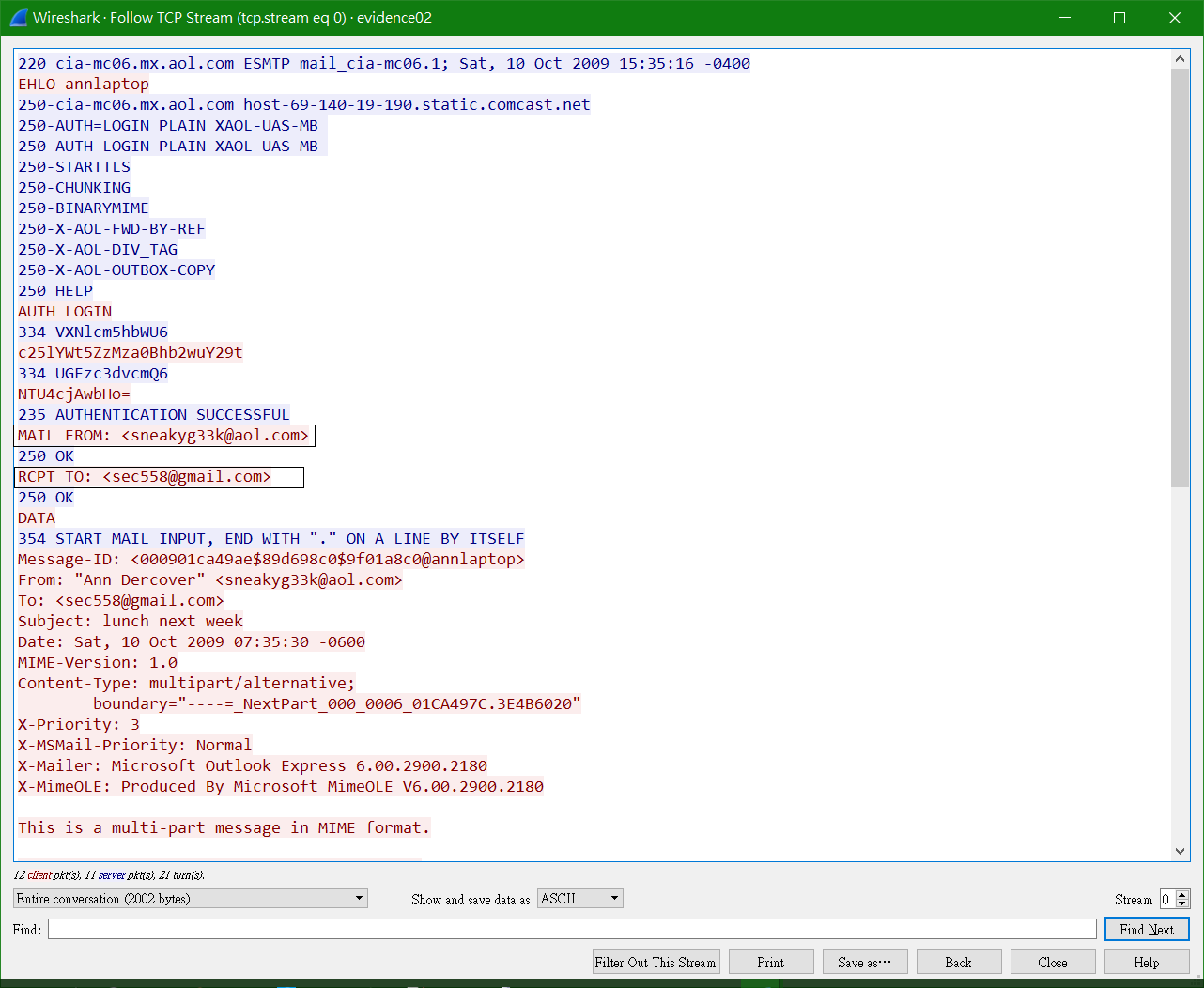
Task: Close window with title bar X
Action: click(x=1175, y=18)
